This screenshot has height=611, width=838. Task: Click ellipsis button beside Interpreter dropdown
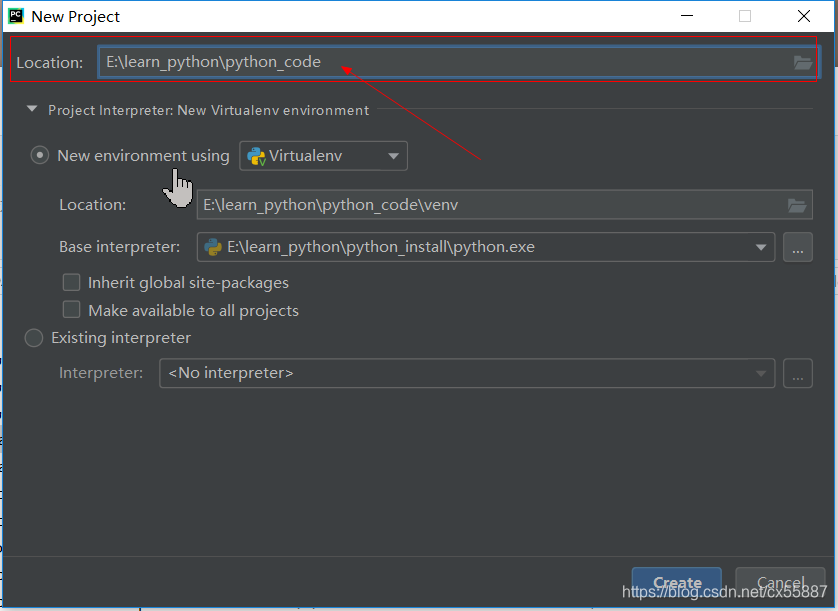(x=798, y=373)
